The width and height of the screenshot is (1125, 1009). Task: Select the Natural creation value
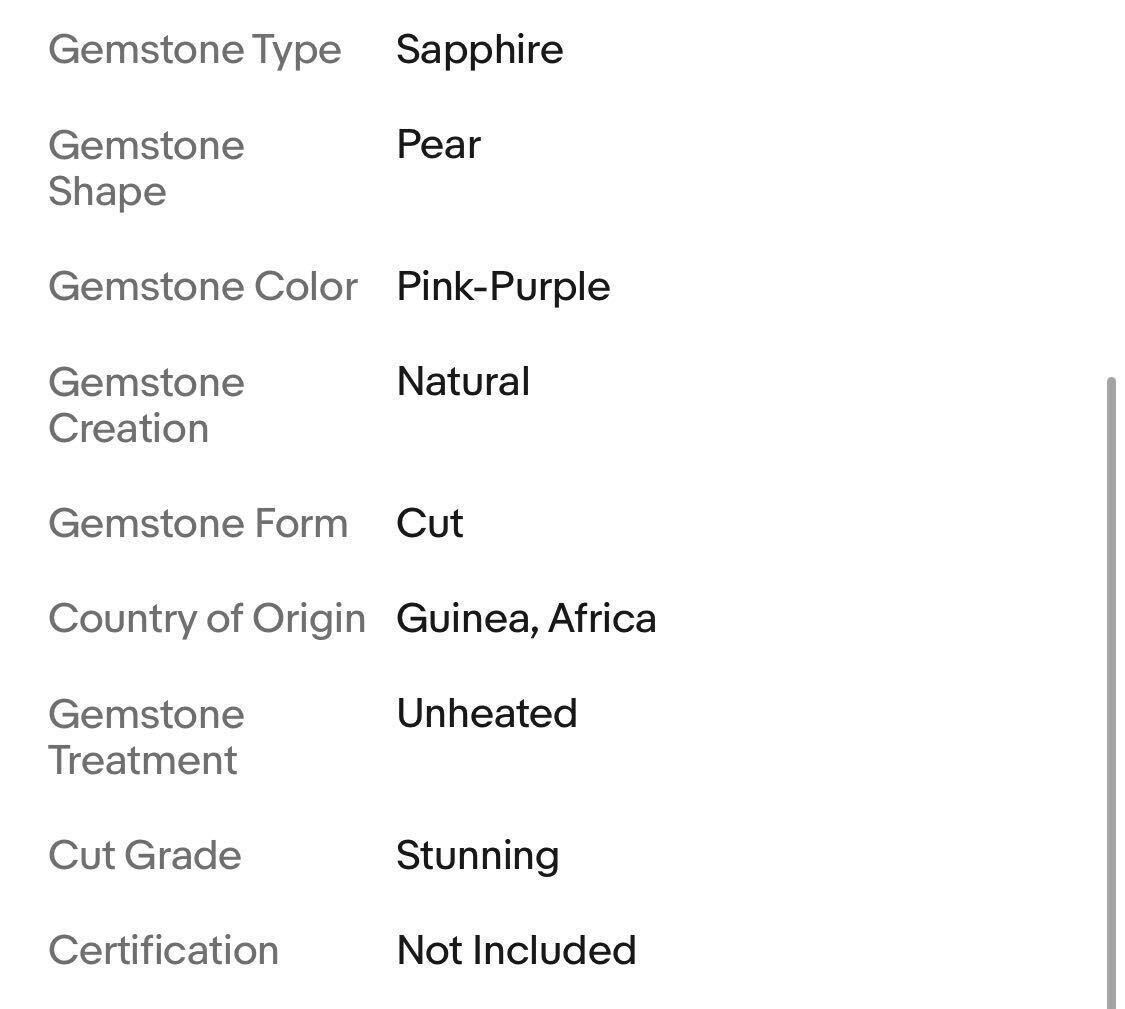click(463, 381)
